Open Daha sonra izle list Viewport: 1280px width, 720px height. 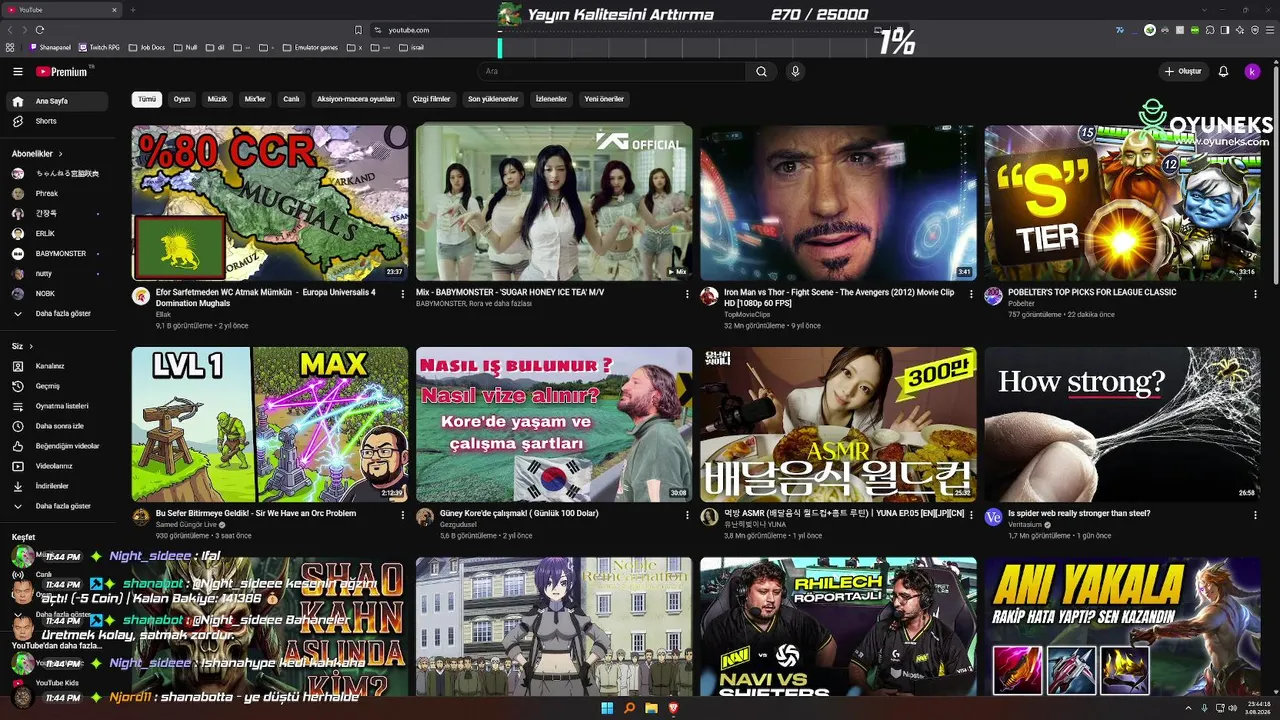click(x=58, y=426)
